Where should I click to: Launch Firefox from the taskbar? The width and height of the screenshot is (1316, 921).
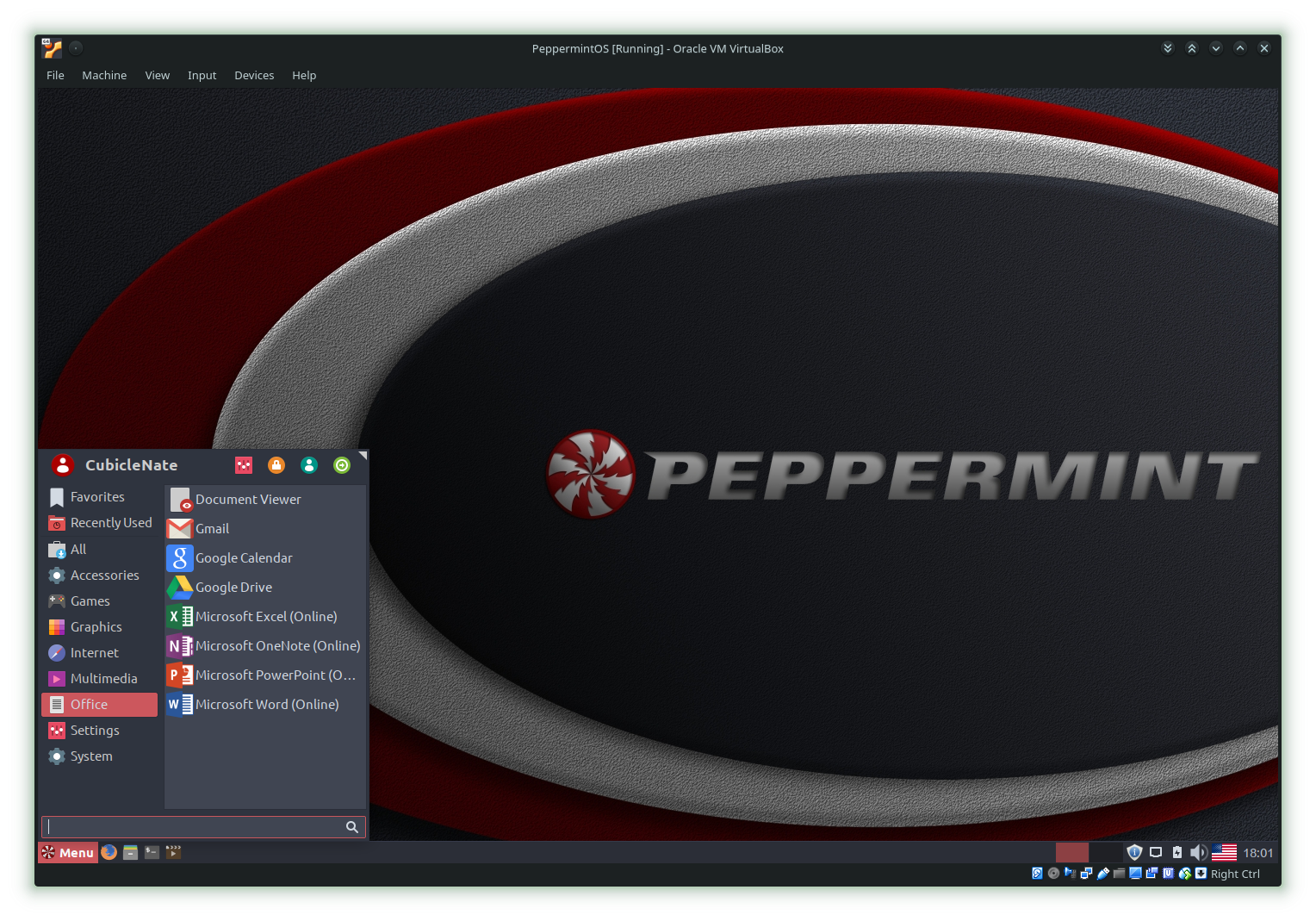(109, 852)
